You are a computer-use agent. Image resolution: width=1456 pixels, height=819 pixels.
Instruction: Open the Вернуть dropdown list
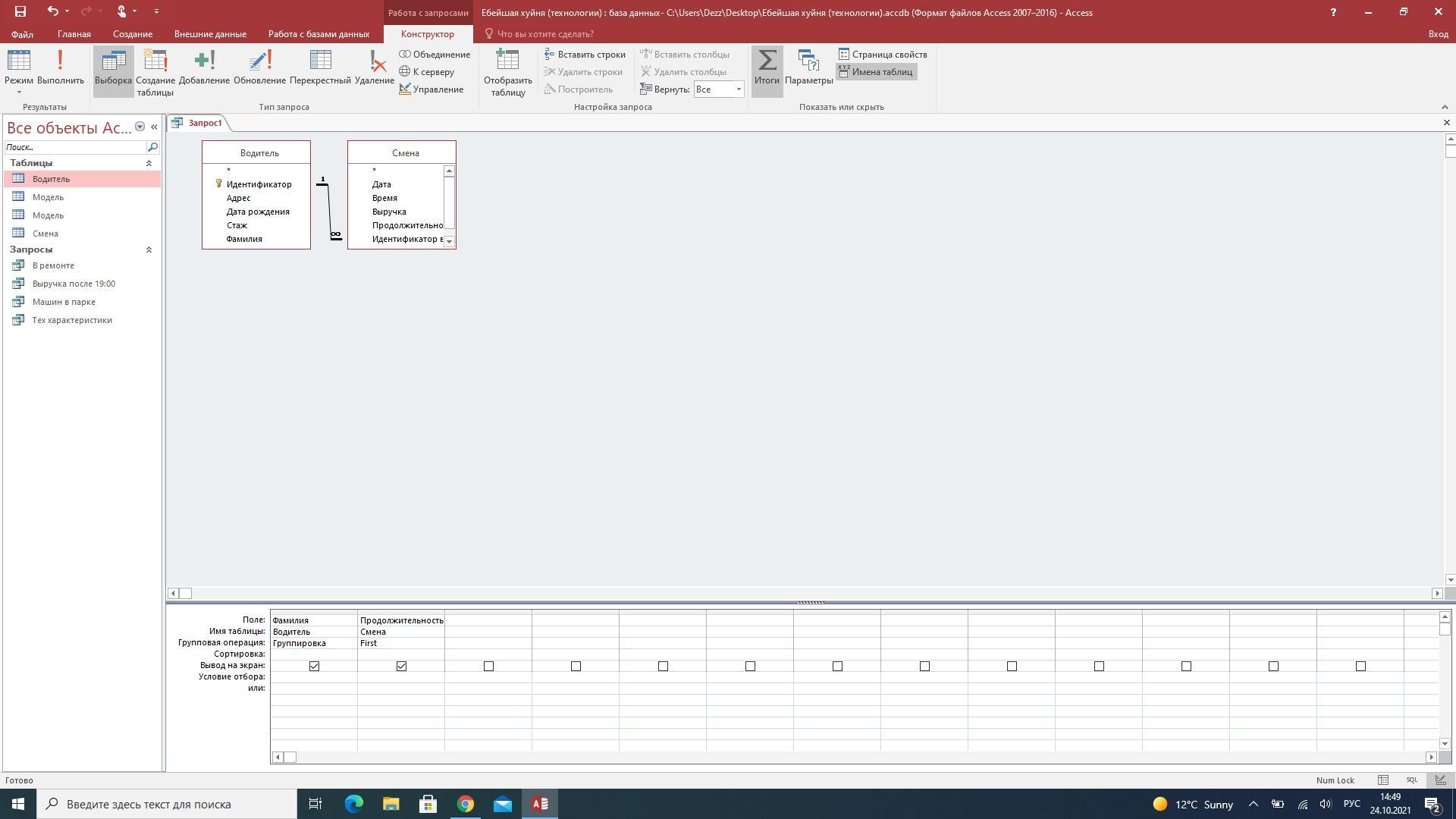(x=738, y=89)
